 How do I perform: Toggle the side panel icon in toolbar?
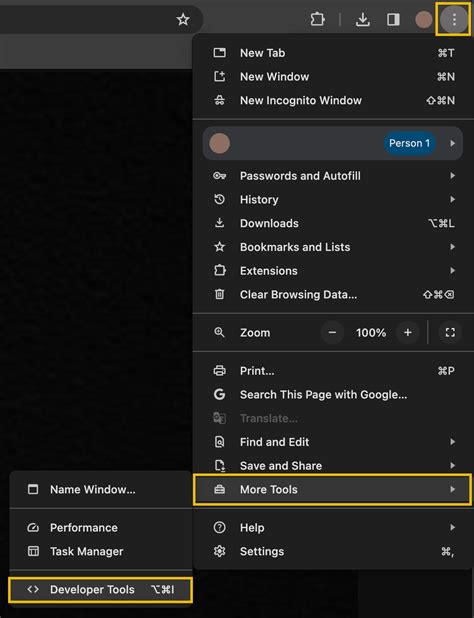[393, 19]
